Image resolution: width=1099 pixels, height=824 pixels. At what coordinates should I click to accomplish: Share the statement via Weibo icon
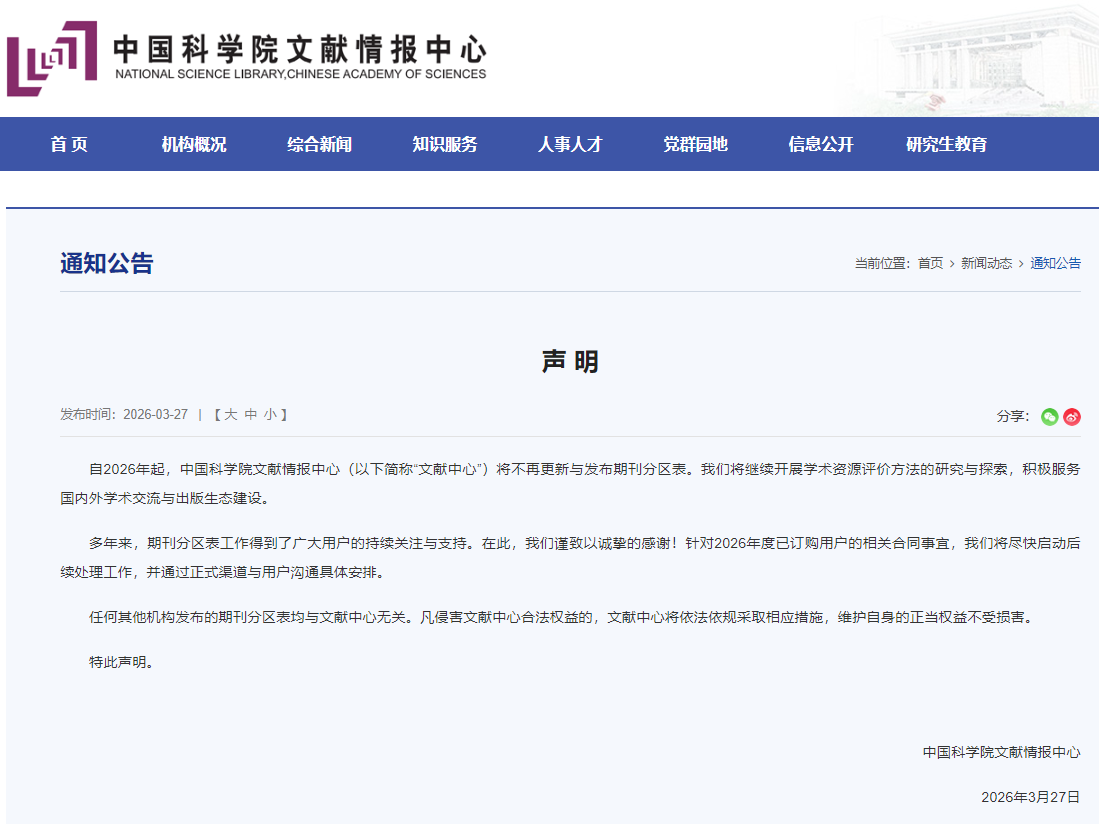tap(1072, 417)
